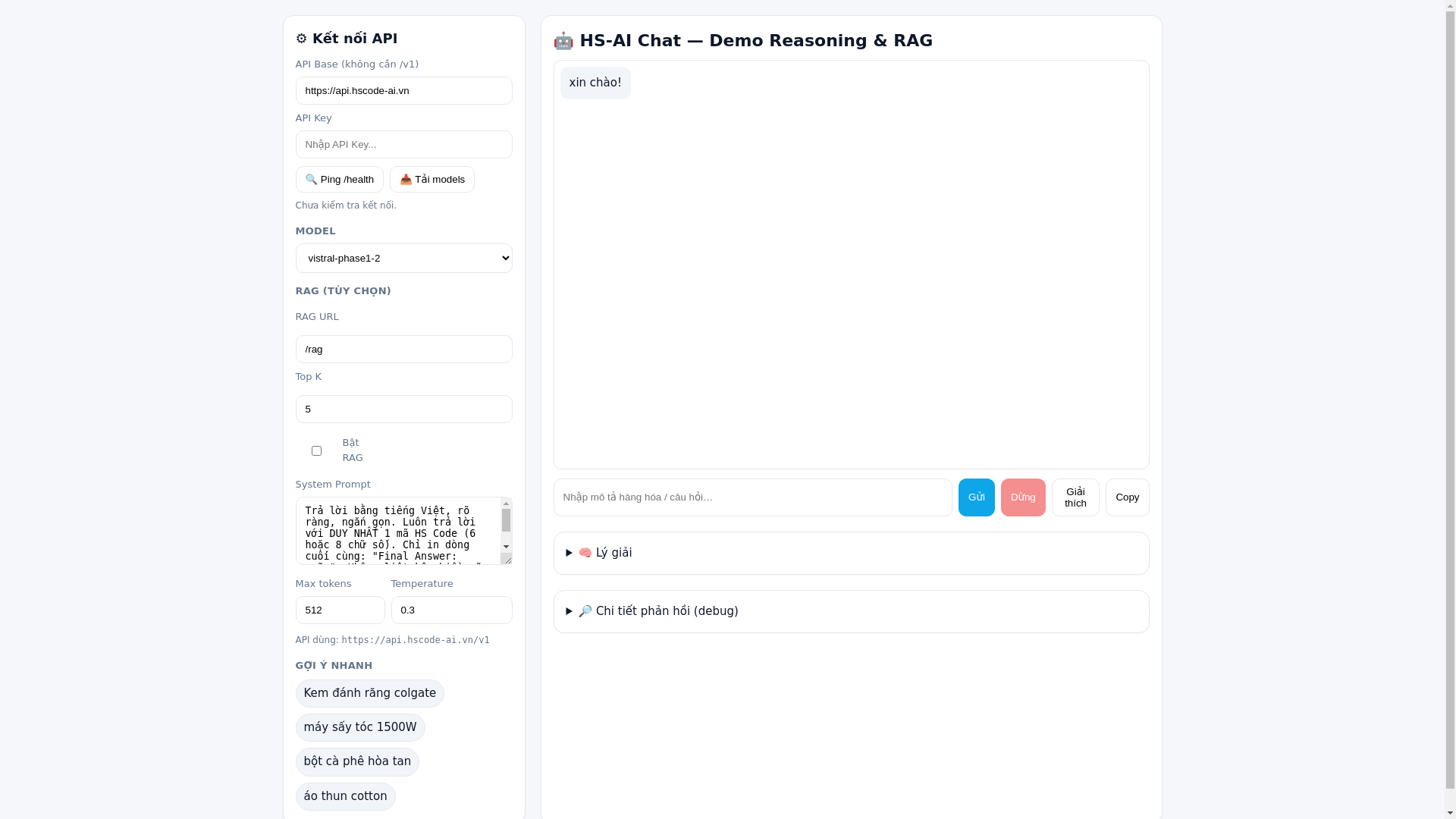The width and height of the screenshot is (1456, 819).
Task: Select the máy sấy tóc 1500W suggestion
Action: (x=360, y=728)
